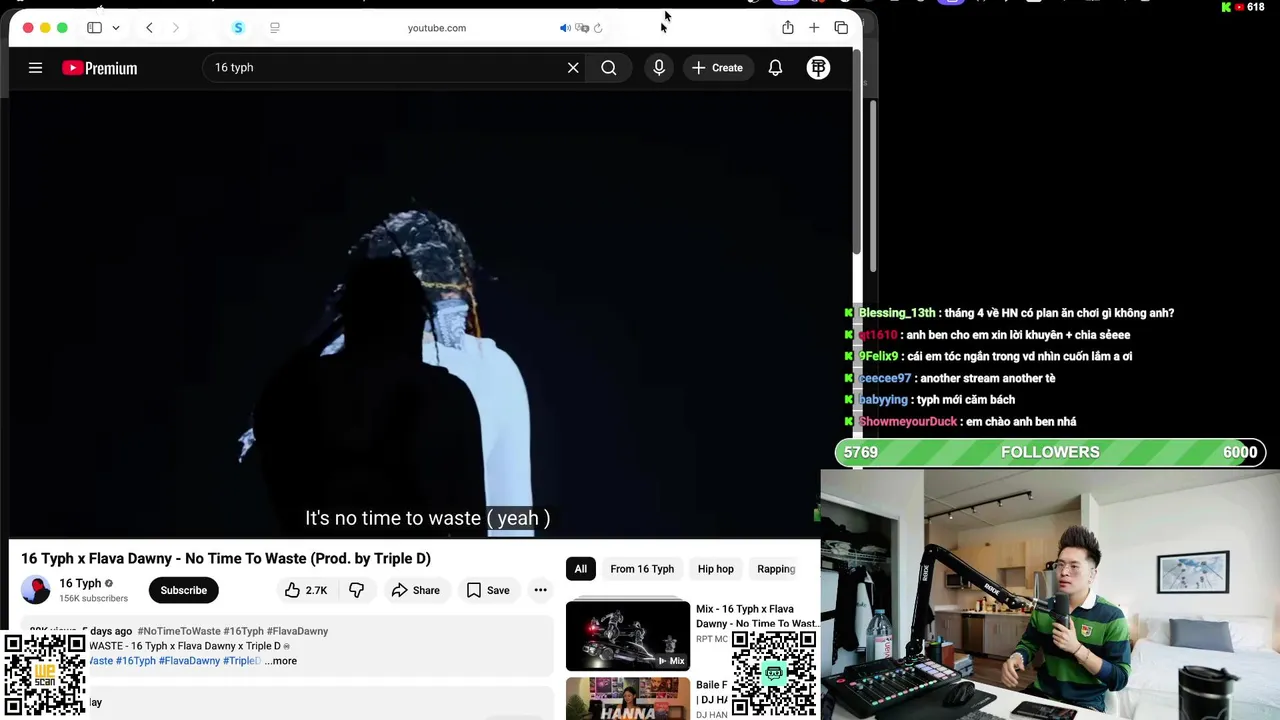Click the blue S extension icon
The width and height of the screenshot is (1280, 720).
[x=238, y=28]
